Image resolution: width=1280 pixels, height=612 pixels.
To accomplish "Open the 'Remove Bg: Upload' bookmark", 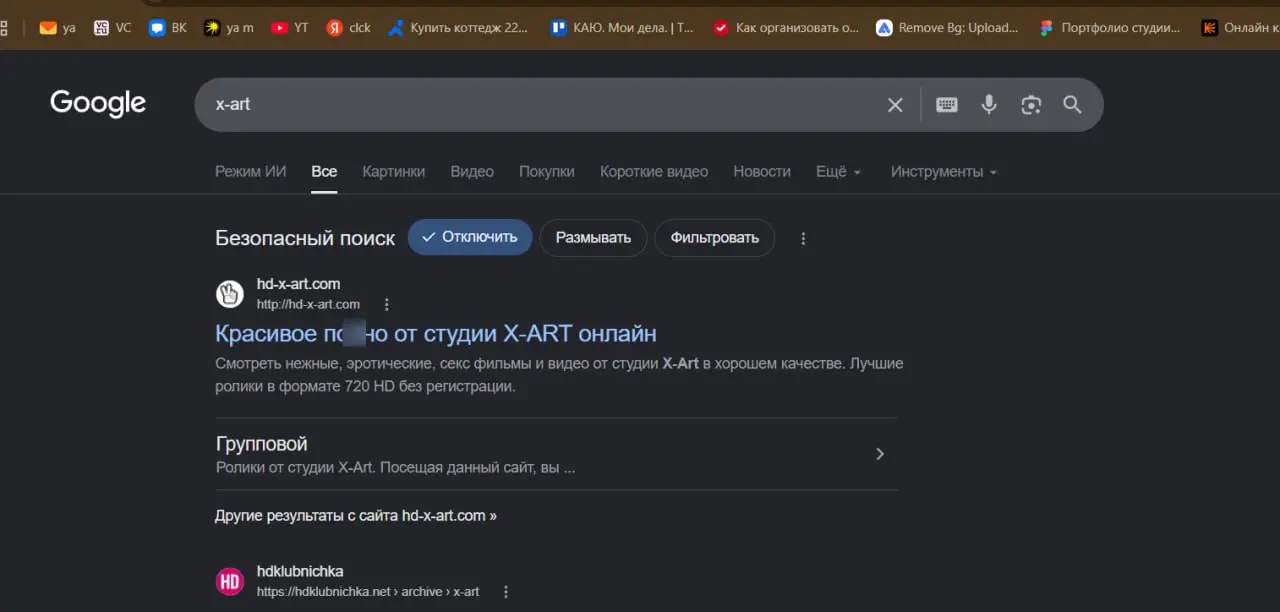I will (x=947, y=28).
